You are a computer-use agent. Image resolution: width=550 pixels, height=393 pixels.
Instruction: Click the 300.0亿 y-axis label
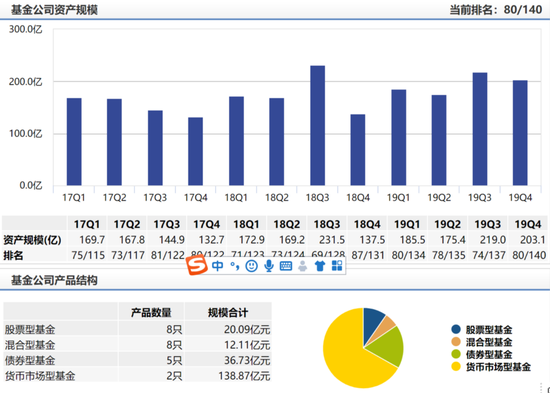click(x=25, y=29)
